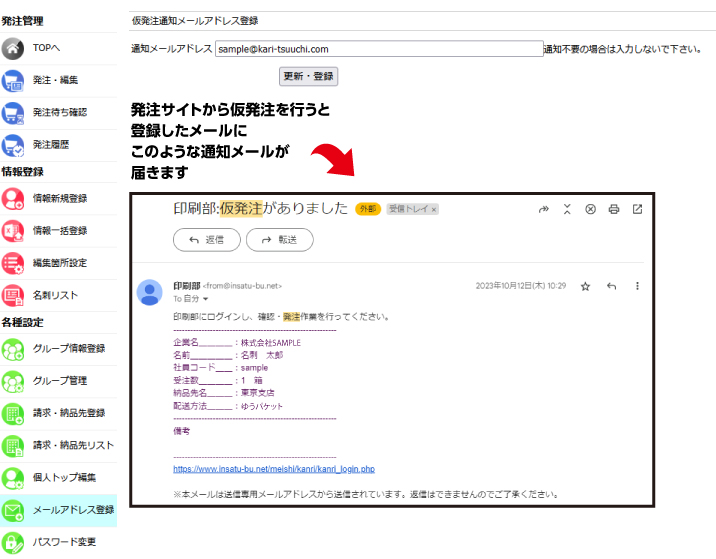Image resolution: width=716 pixels, height=559 pixels.
Task: Open the 発注履歴 history icon
Action: 13,145
